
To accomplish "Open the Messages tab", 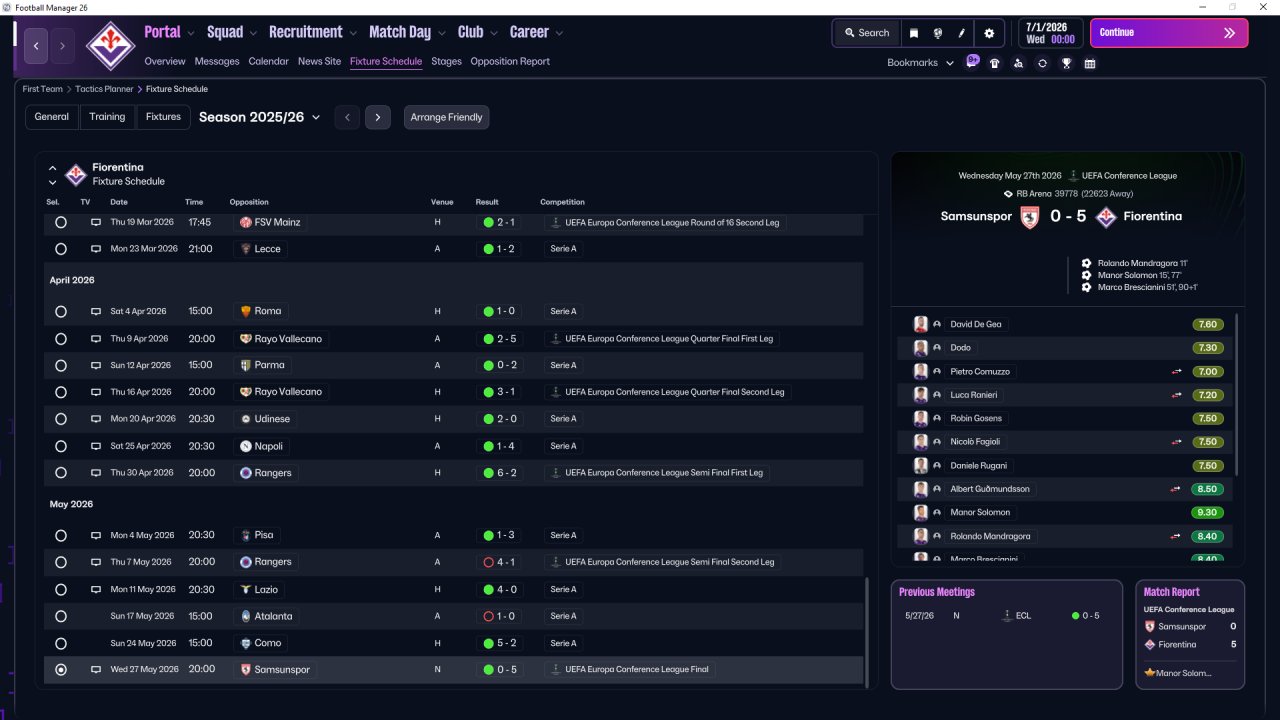I will click(217, 61).
